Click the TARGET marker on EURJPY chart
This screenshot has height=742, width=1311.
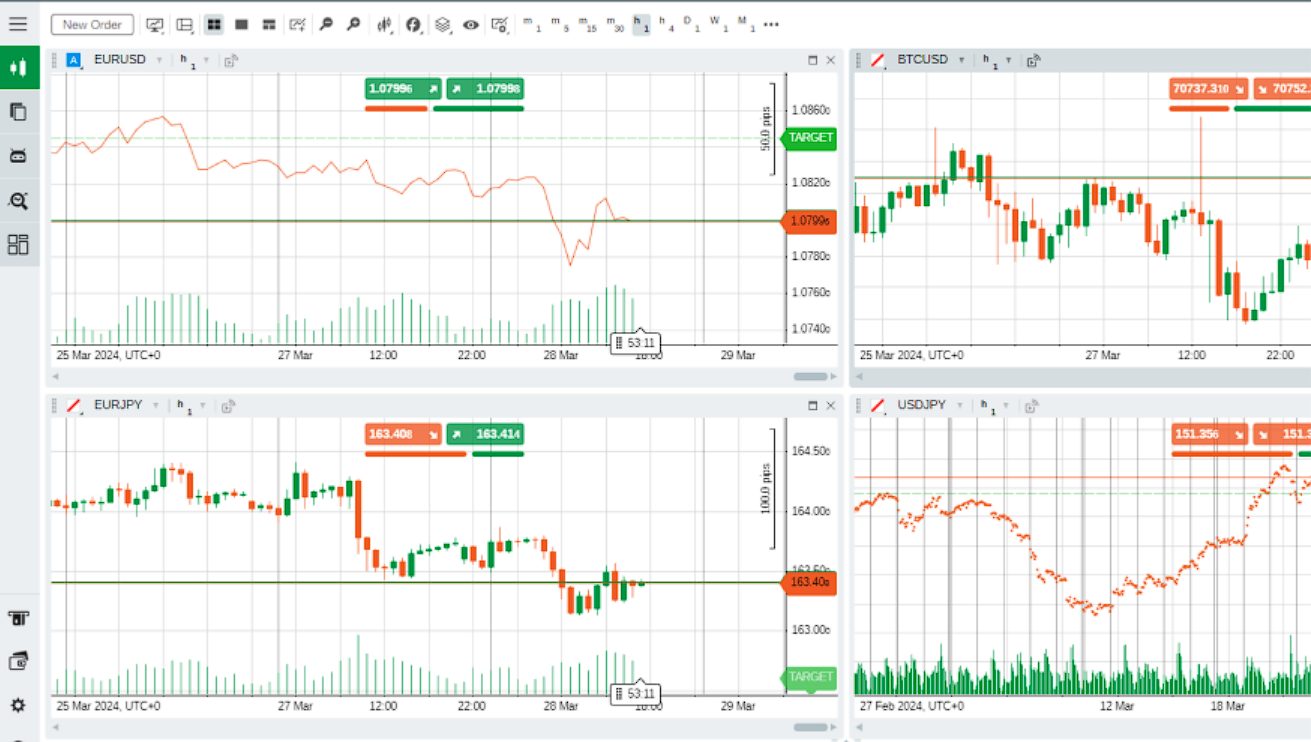(x=808, y=677)
